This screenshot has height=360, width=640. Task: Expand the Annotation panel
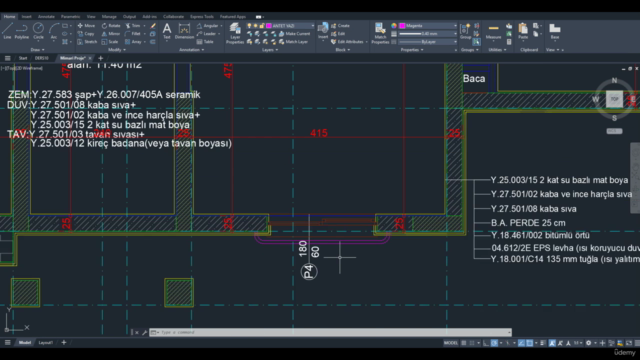192,50
